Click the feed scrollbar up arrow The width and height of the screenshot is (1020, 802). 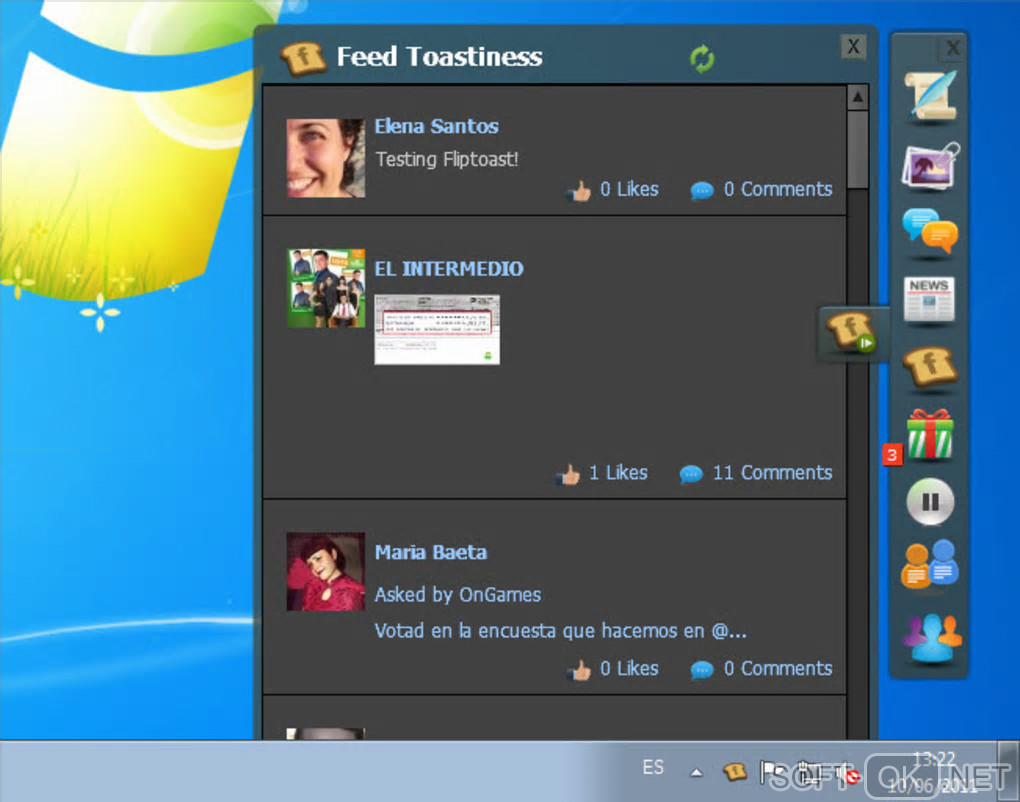[858, 98]
